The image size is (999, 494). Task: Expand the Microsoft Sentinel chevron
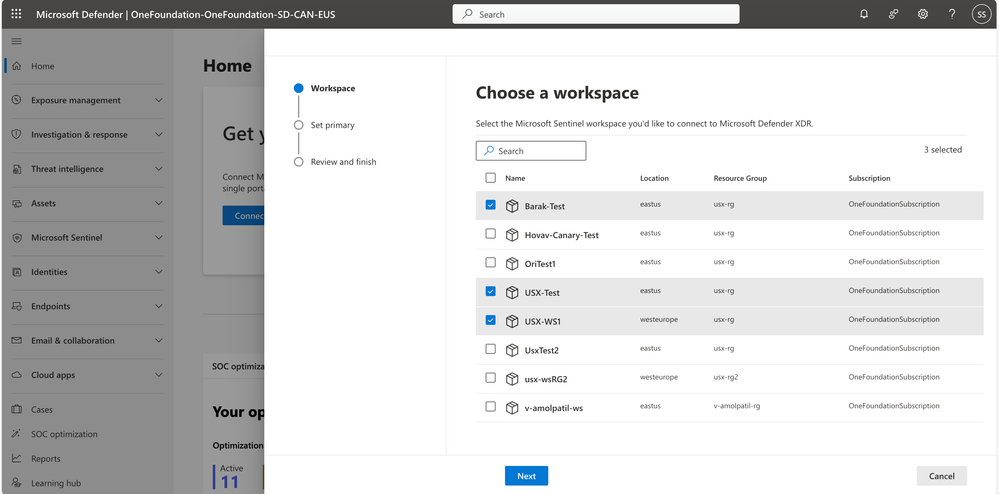[x=159, y=237]
